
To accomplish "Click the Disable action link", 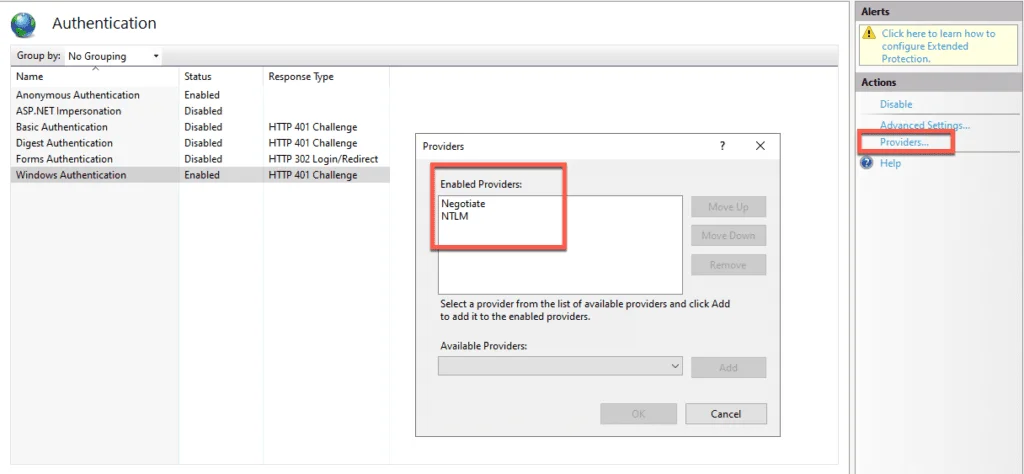I will 896,104.
